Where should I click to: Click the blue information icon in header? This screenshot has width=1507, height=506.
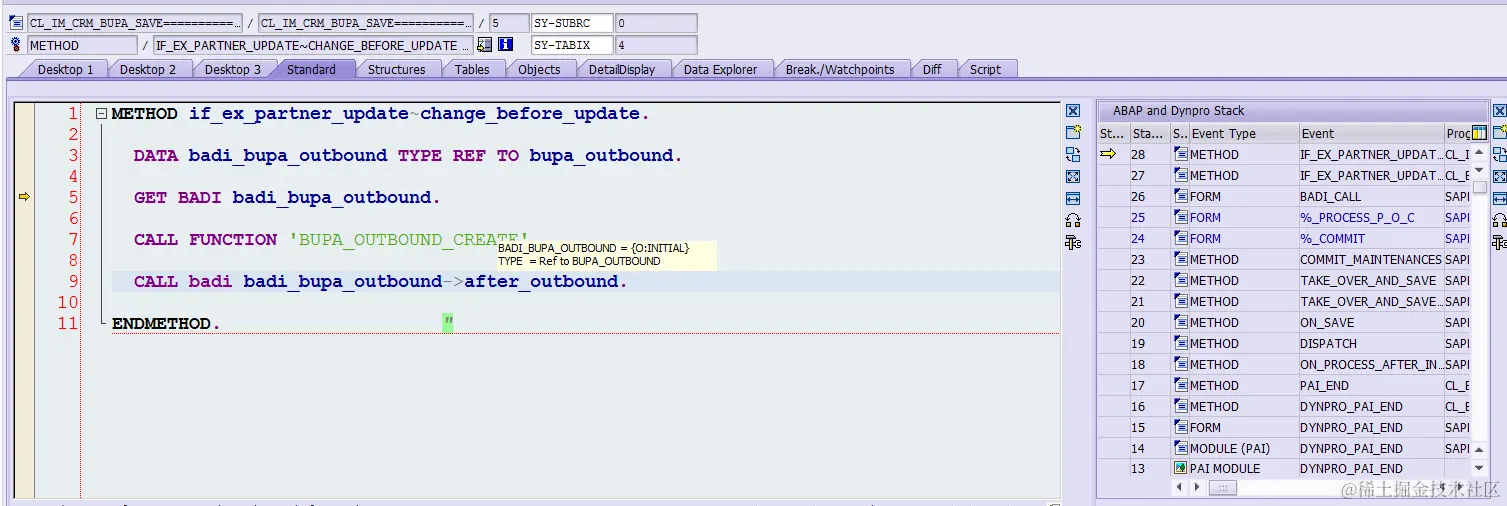pos(506,44)
